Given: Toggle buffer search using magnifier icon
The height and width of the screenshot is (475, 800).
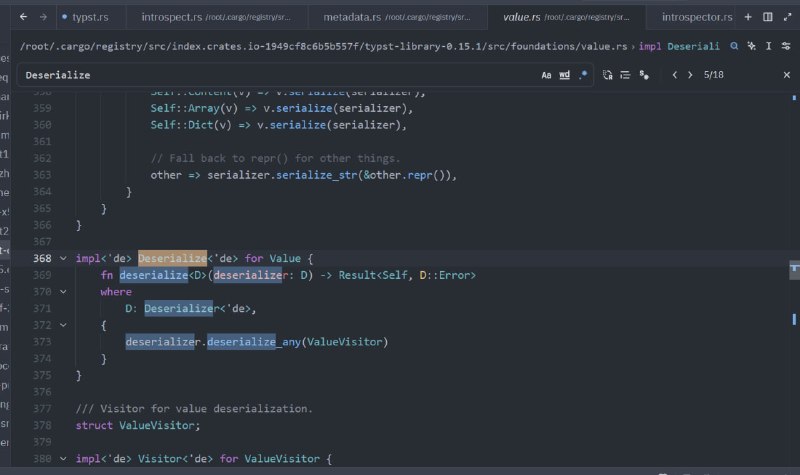Looking at the screenshot, I should tap(734, 46).
